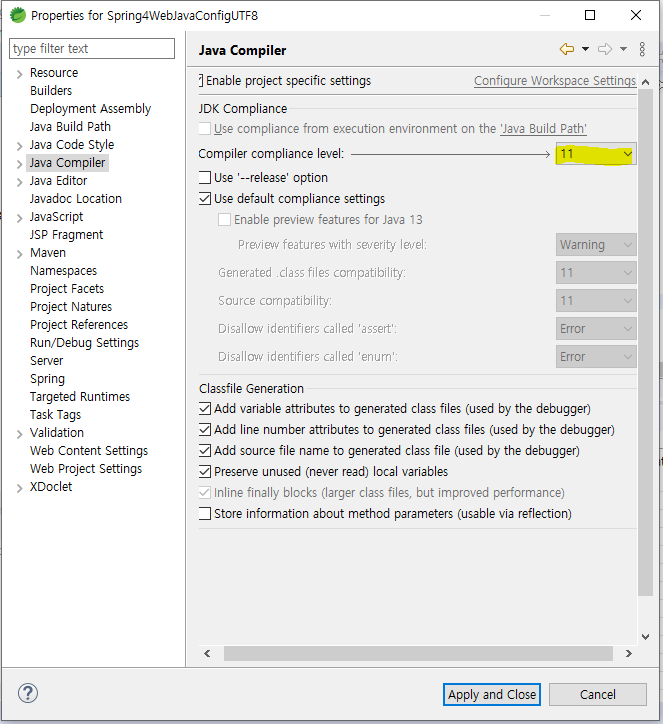Uncheck Use default compliance settings
This screenshot has height=724, width=663.
point(205,199)
